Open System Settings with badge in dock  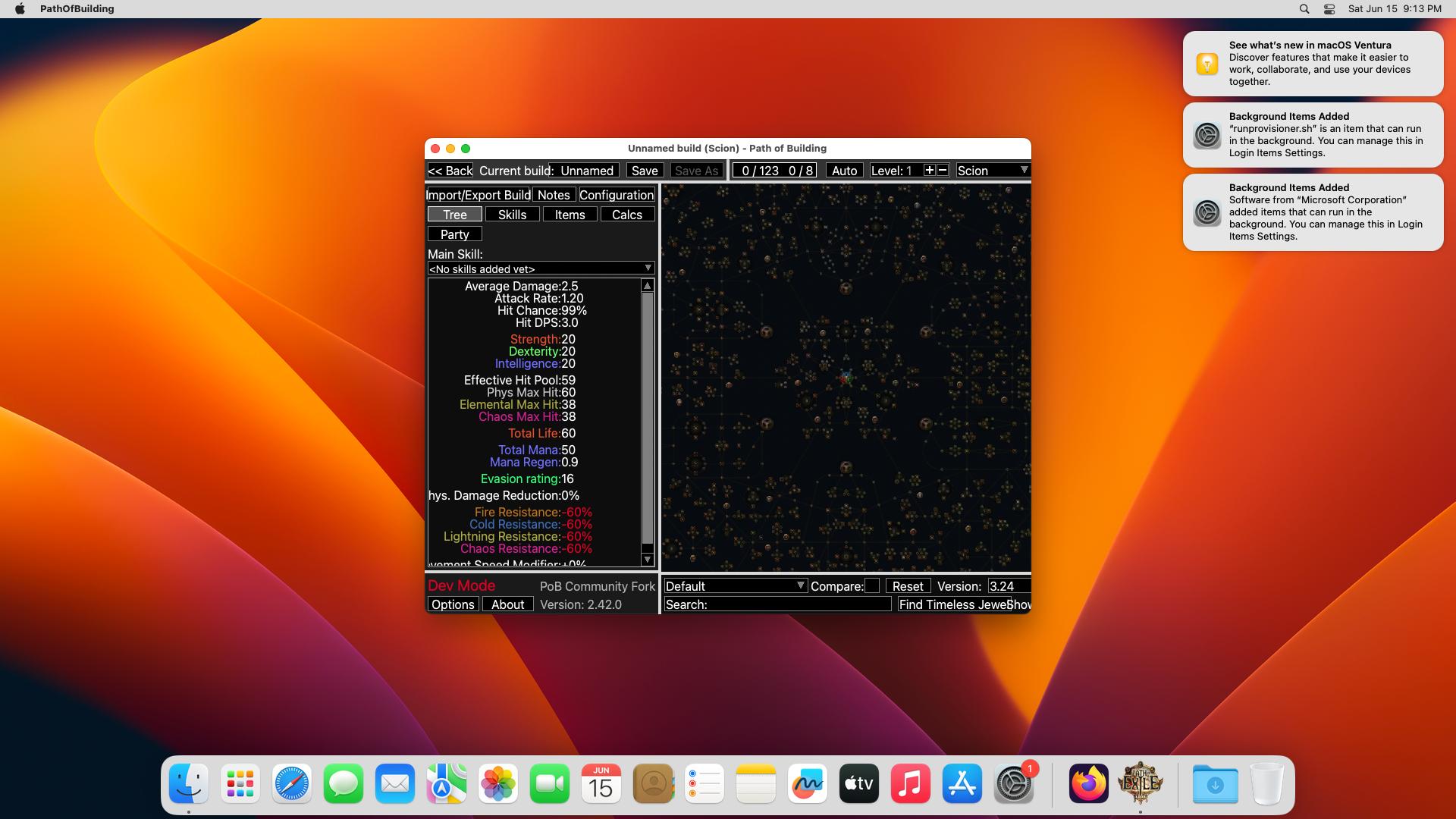[x=1014, y=783]
